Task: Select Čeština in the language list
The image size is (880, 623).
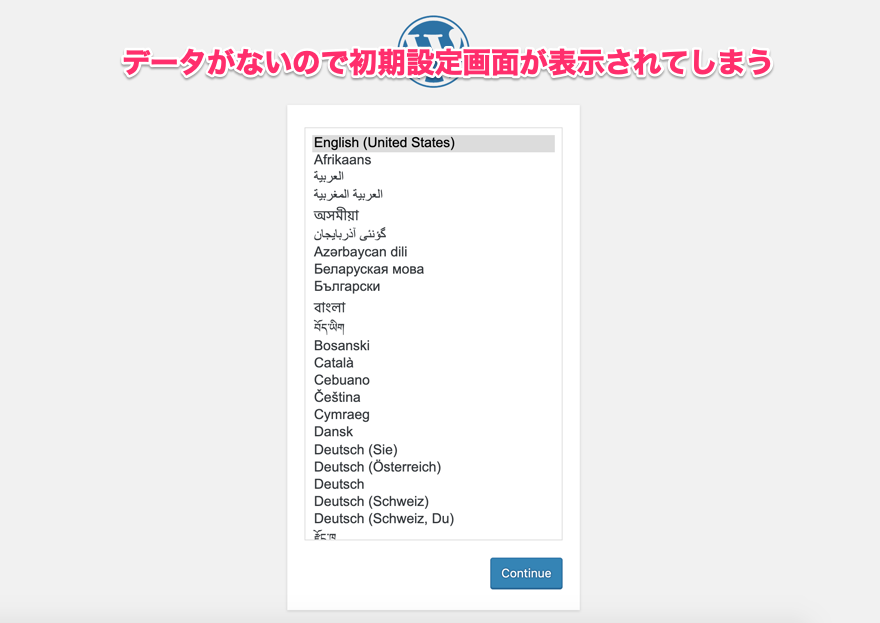Action: pos(337,397)
